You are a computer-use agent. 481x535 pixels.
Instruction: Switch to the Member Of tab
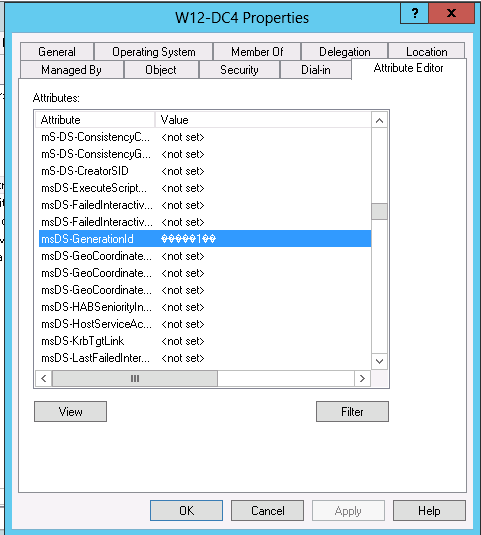(x=257, y=52)
